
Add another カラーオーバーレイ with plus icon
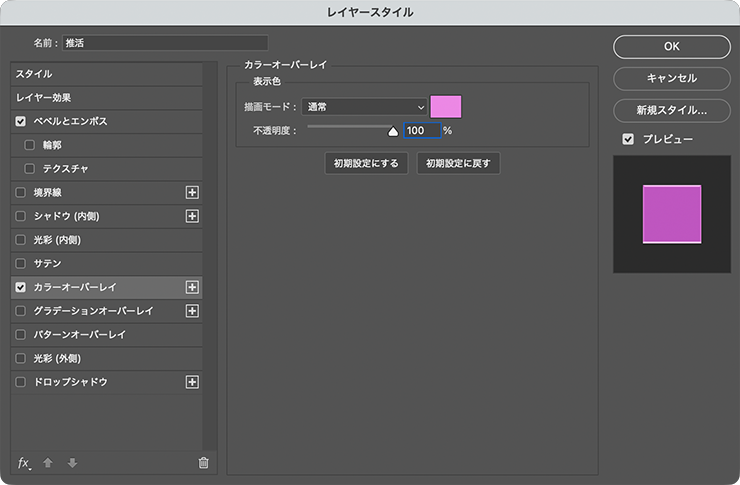coord(193,287)
